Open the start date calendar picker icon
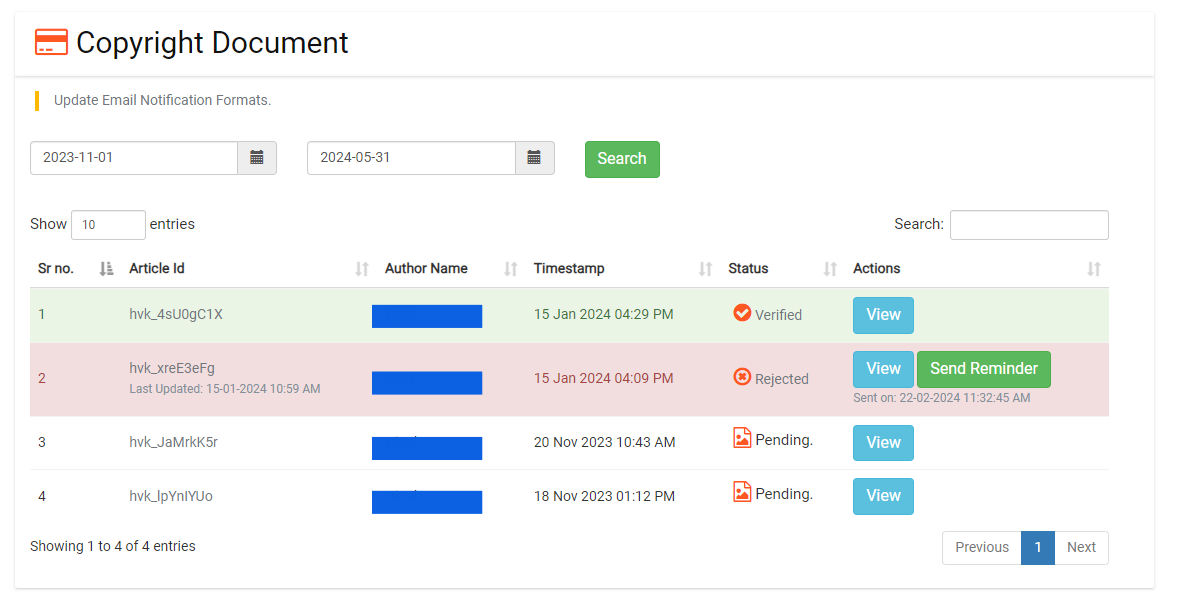The height and width of the screenshot is (602, 1180). 257,157
